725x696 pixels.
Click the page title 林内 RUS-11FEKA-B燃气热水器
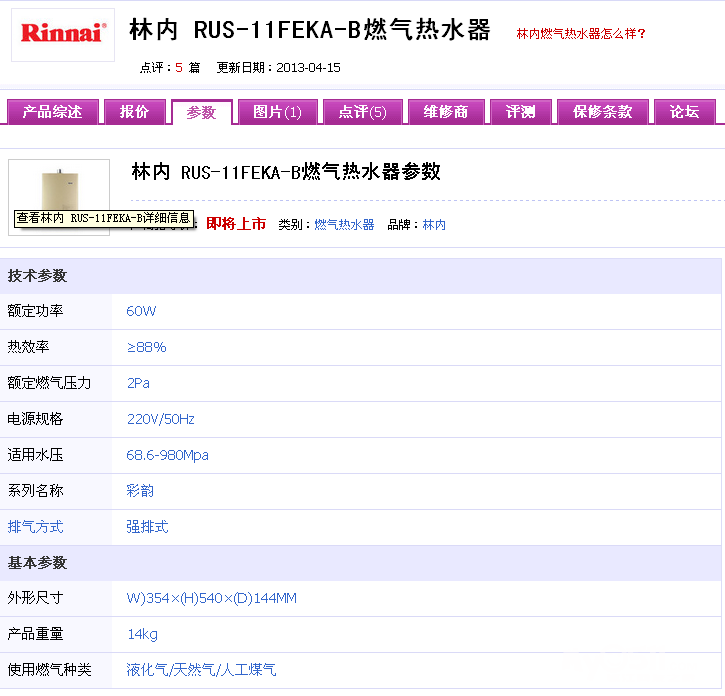pos(309,30)
